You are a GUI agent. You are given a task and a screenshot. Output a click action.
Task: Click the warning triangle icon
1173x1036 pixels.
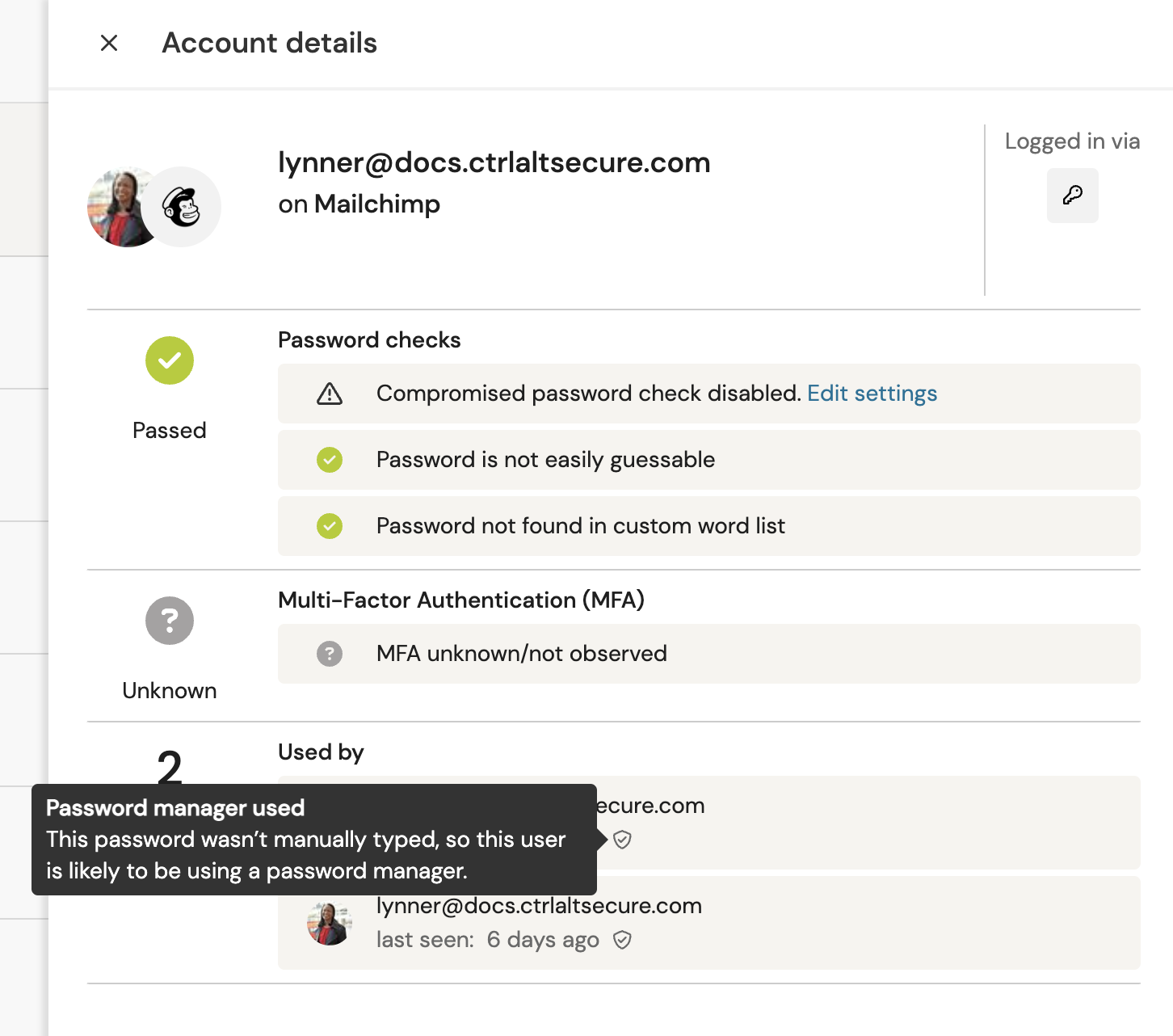coord(330,394)
